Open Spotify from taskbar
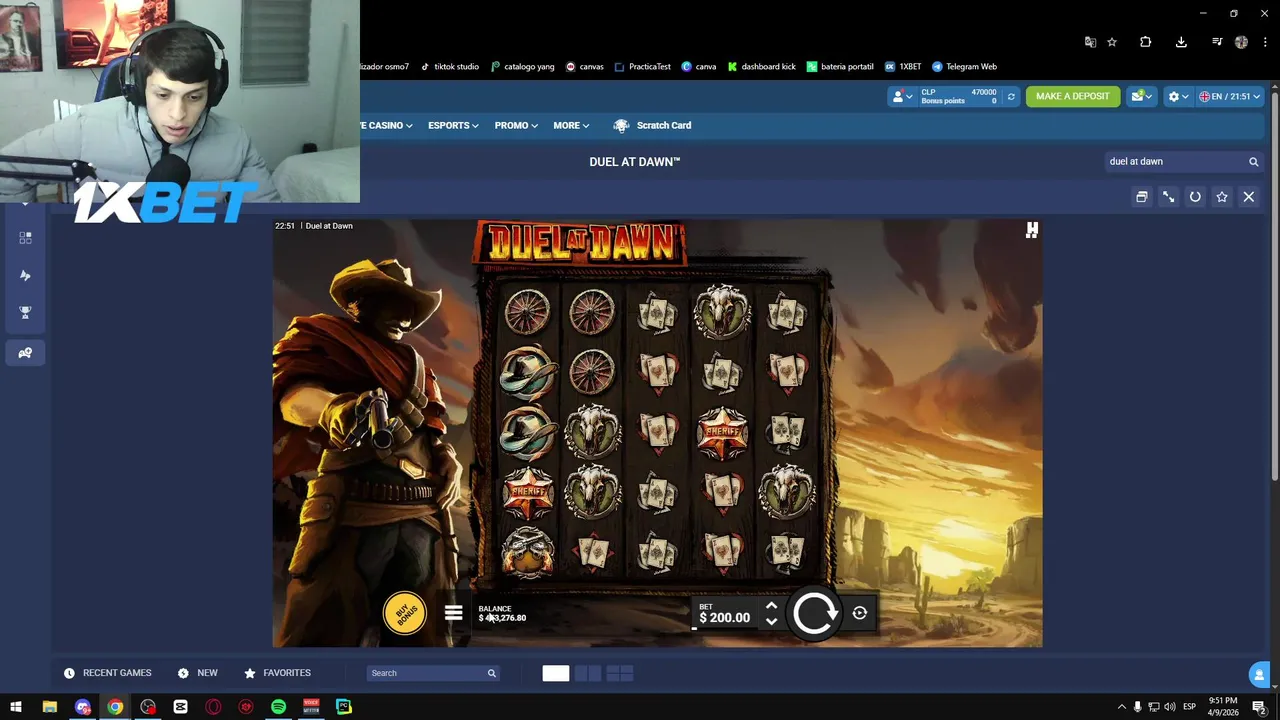 [x=279, y=707]
